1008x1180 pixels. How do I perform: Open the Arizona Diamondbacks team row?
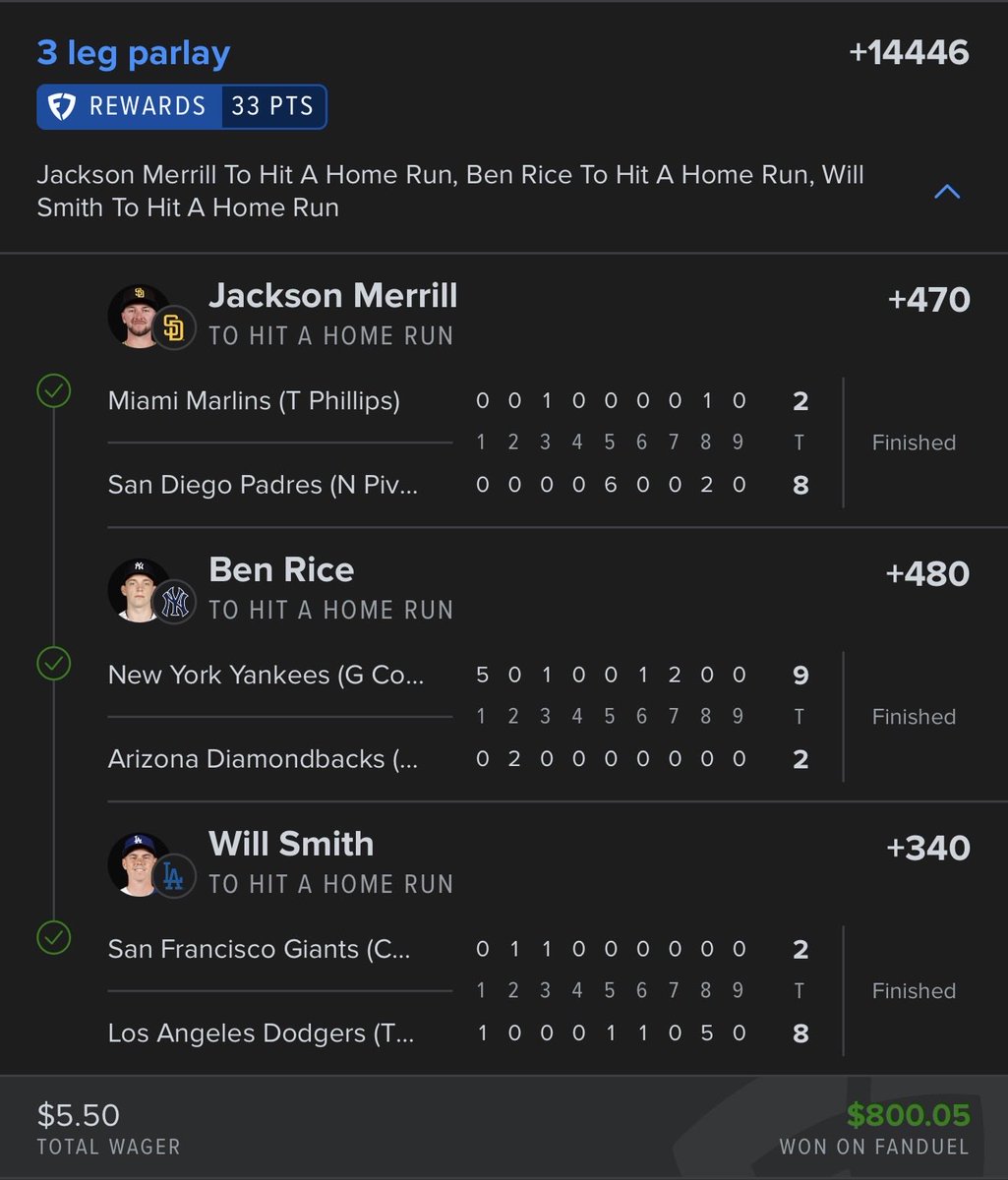coord(458,759)
